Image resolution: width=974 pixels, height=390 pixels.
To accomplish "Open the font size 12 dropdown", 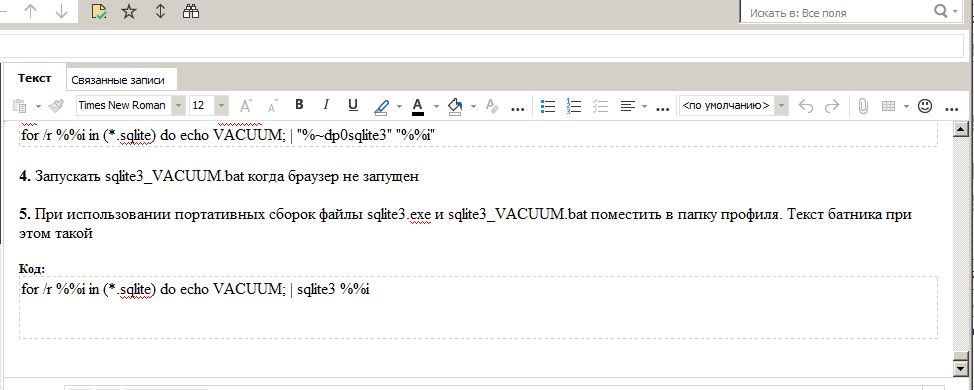I will 221,106.
